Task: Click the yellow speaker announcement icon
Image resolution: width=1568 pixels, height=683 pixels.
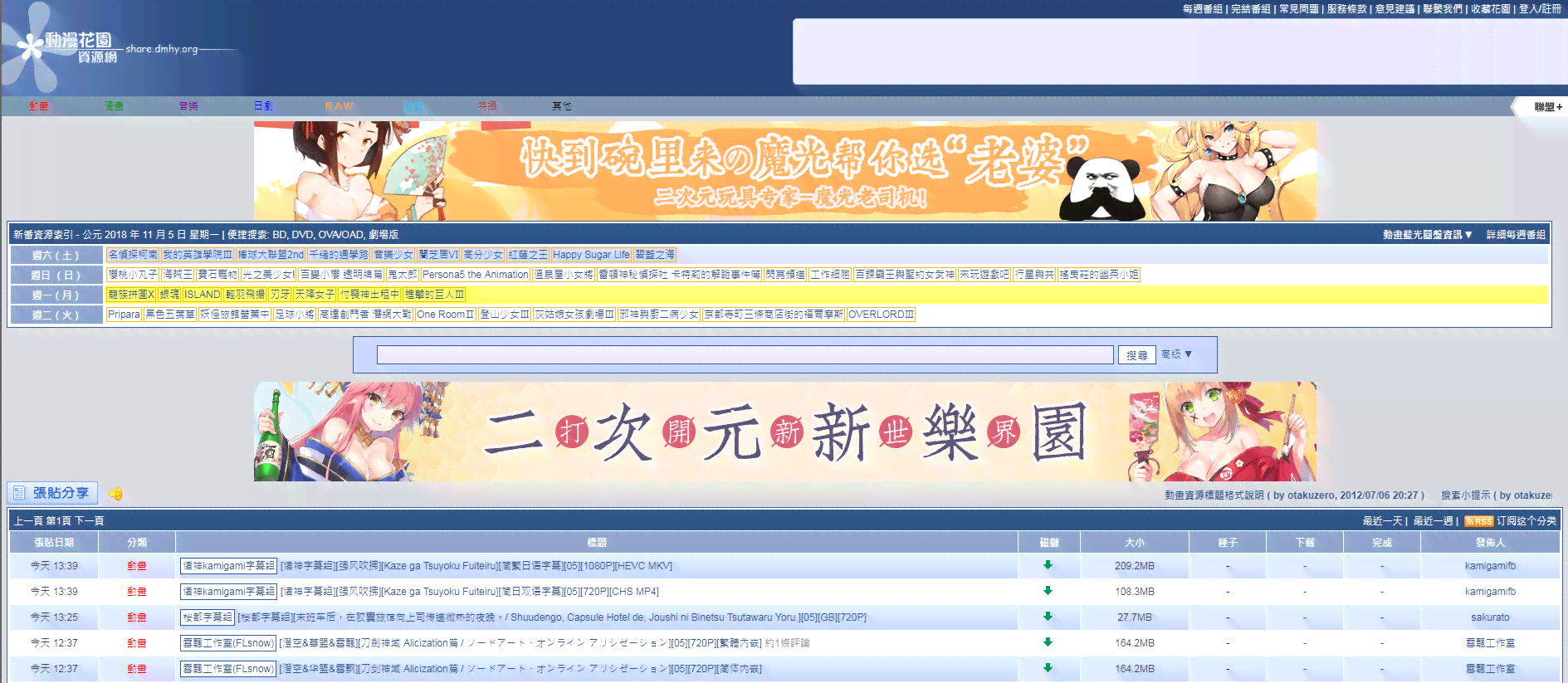Action: click(116, 494)
